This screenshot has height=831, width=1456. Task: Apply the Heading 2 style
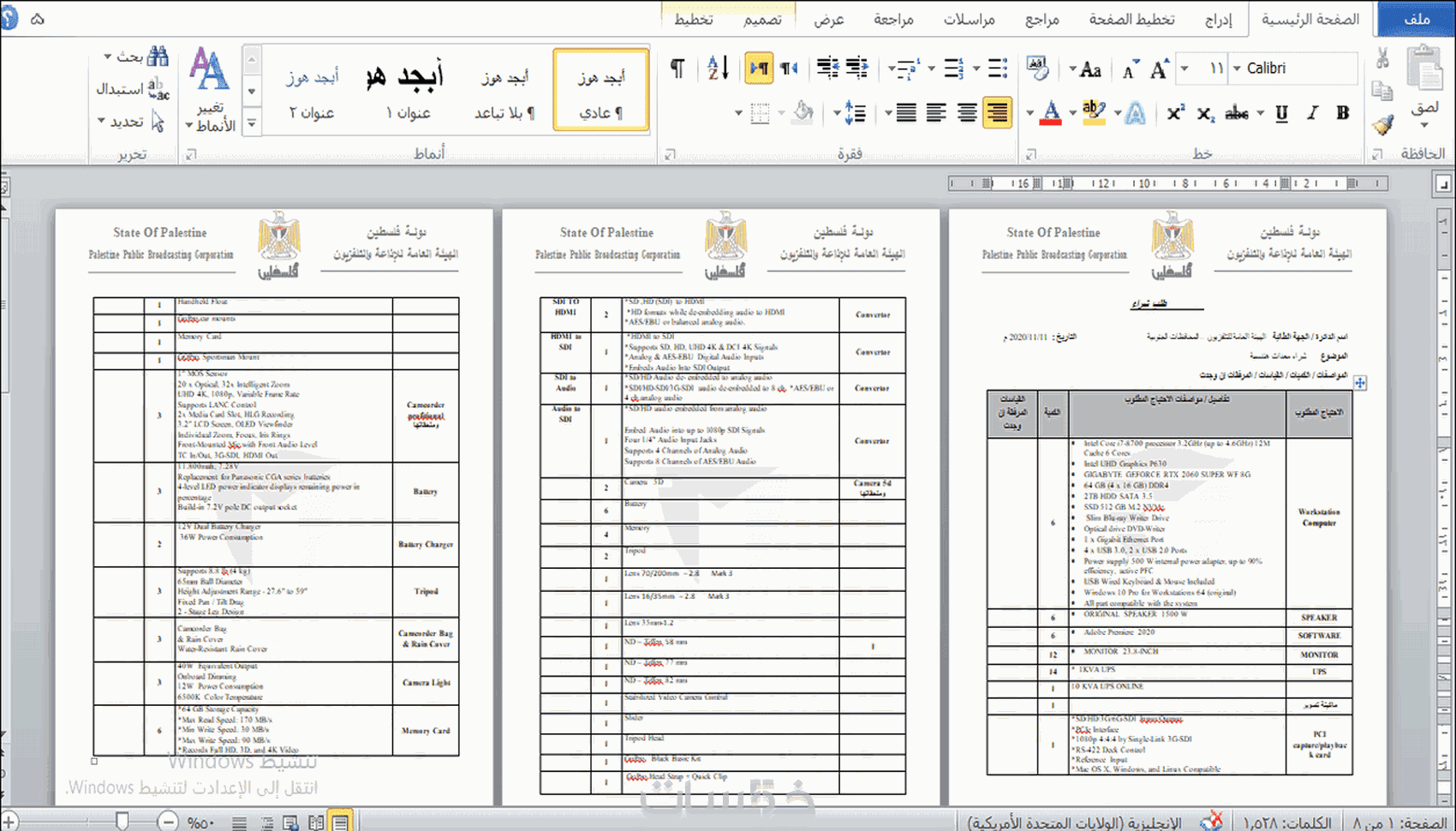312,90
